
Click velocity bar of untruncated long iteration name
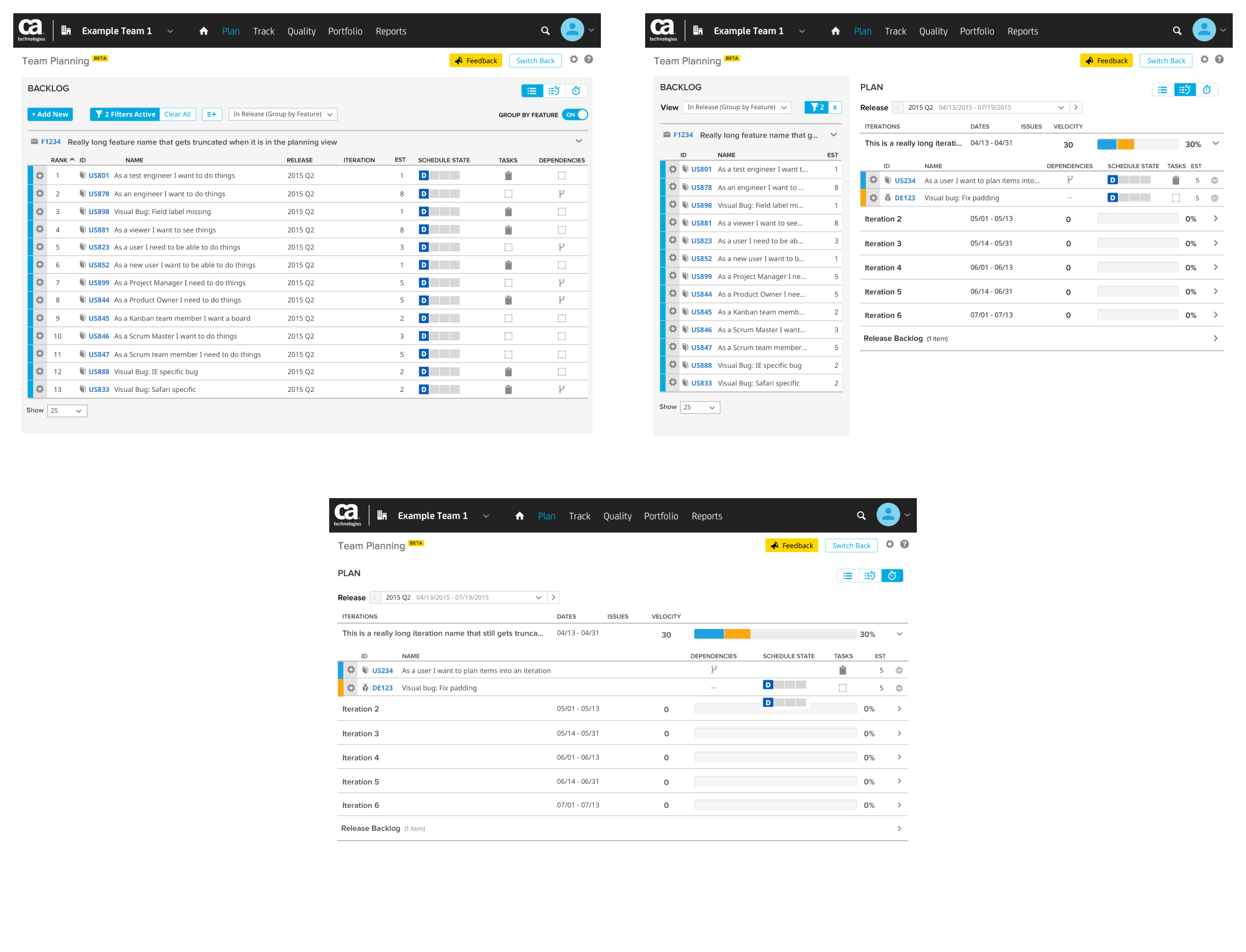pos(775,633)
